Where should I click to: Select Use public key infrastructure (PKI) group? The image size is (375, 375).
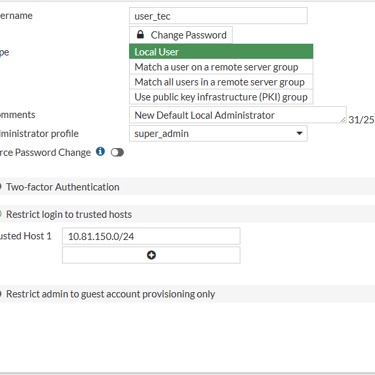[x=221, y=97]
